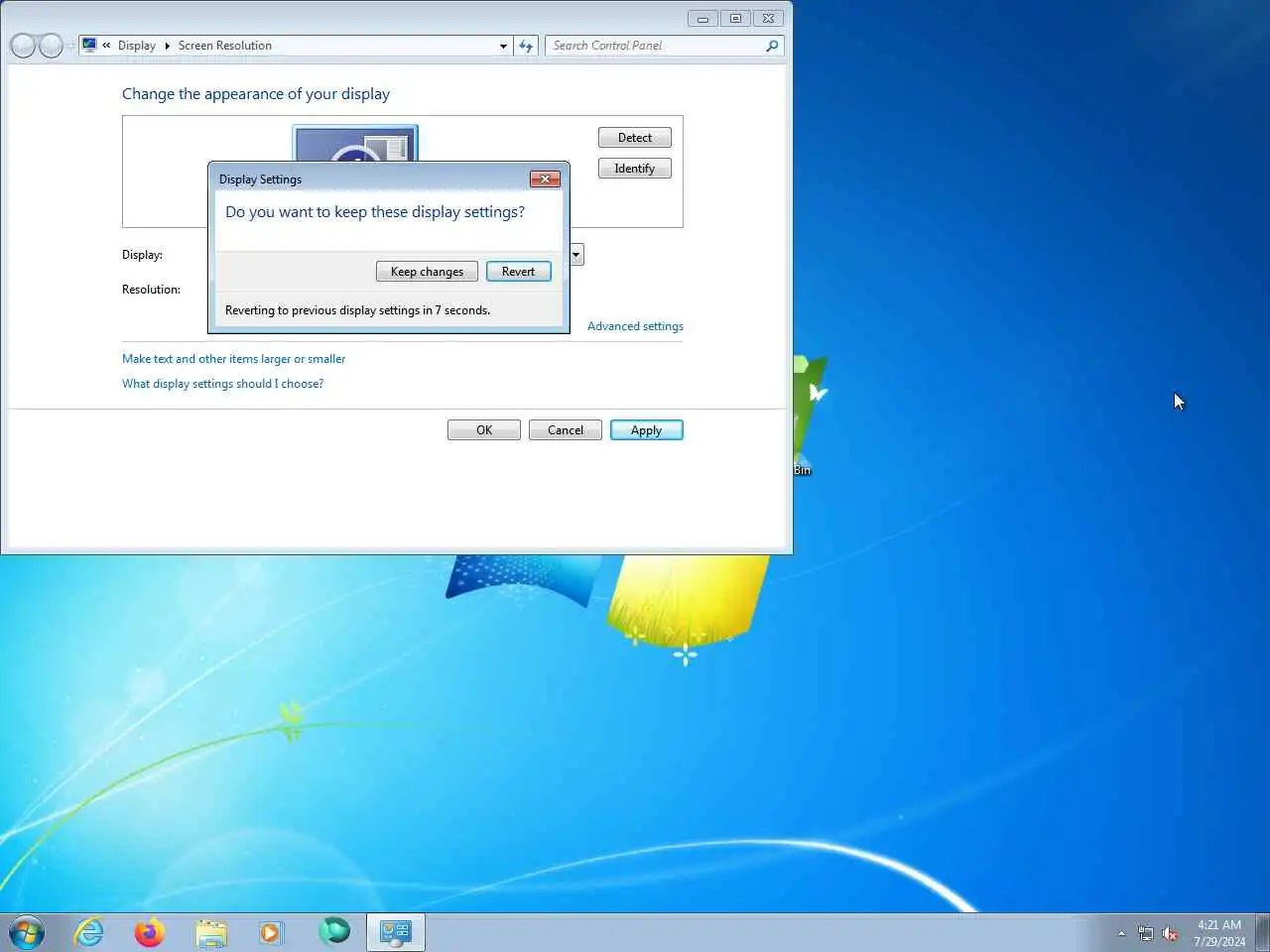Open the address bar history dropdown

[503, 46]
